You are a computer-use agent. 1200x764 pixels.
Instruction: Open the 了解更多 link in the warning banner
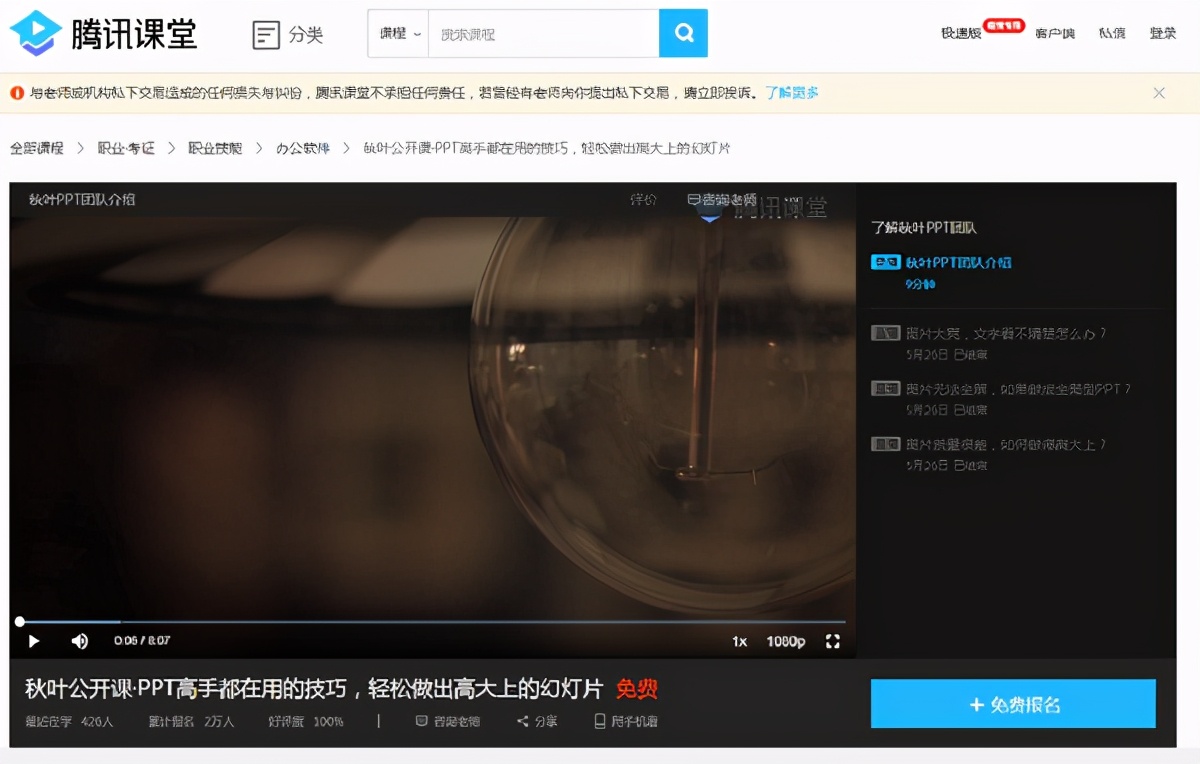791,91
